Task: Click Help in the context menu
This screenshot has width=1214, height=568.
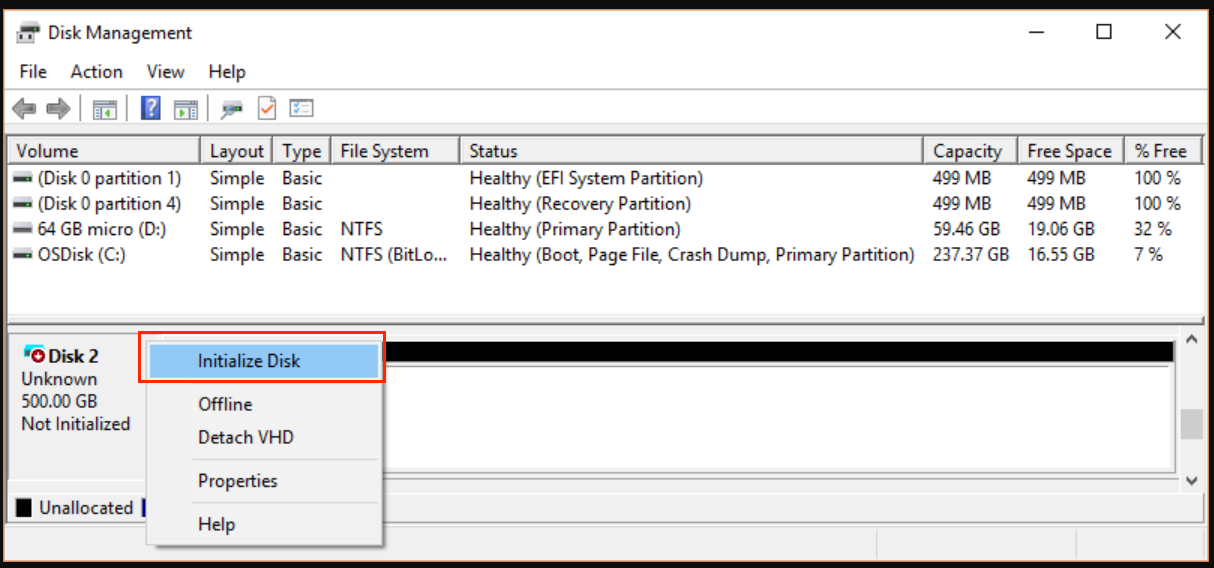Action: tap(217, 524)
